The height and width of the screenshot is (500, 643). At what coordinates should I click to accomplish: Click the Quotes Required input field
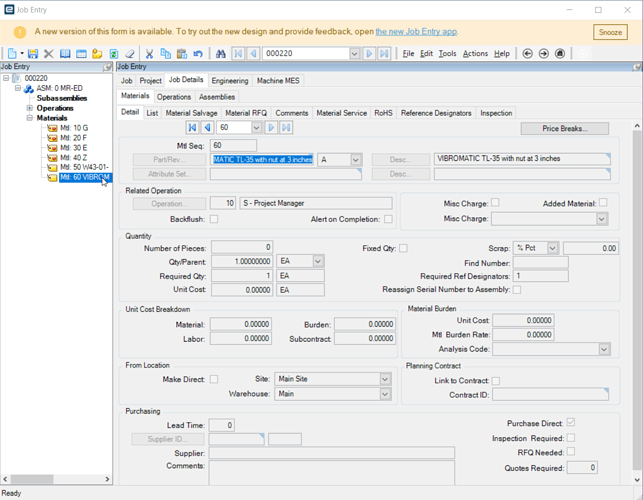(x=582, y=468)
